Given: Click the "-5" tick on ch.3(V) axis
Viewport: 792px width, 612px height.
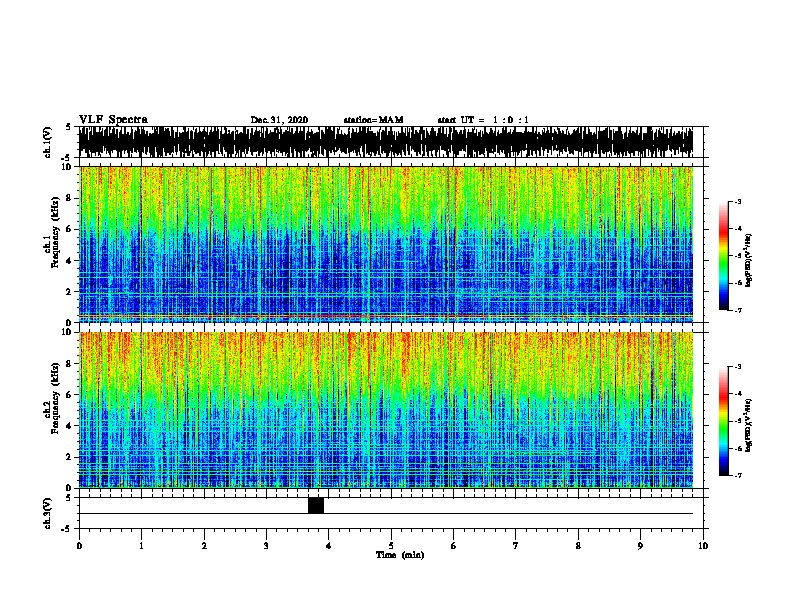Looking at the screenshot, I should (67, 529).
